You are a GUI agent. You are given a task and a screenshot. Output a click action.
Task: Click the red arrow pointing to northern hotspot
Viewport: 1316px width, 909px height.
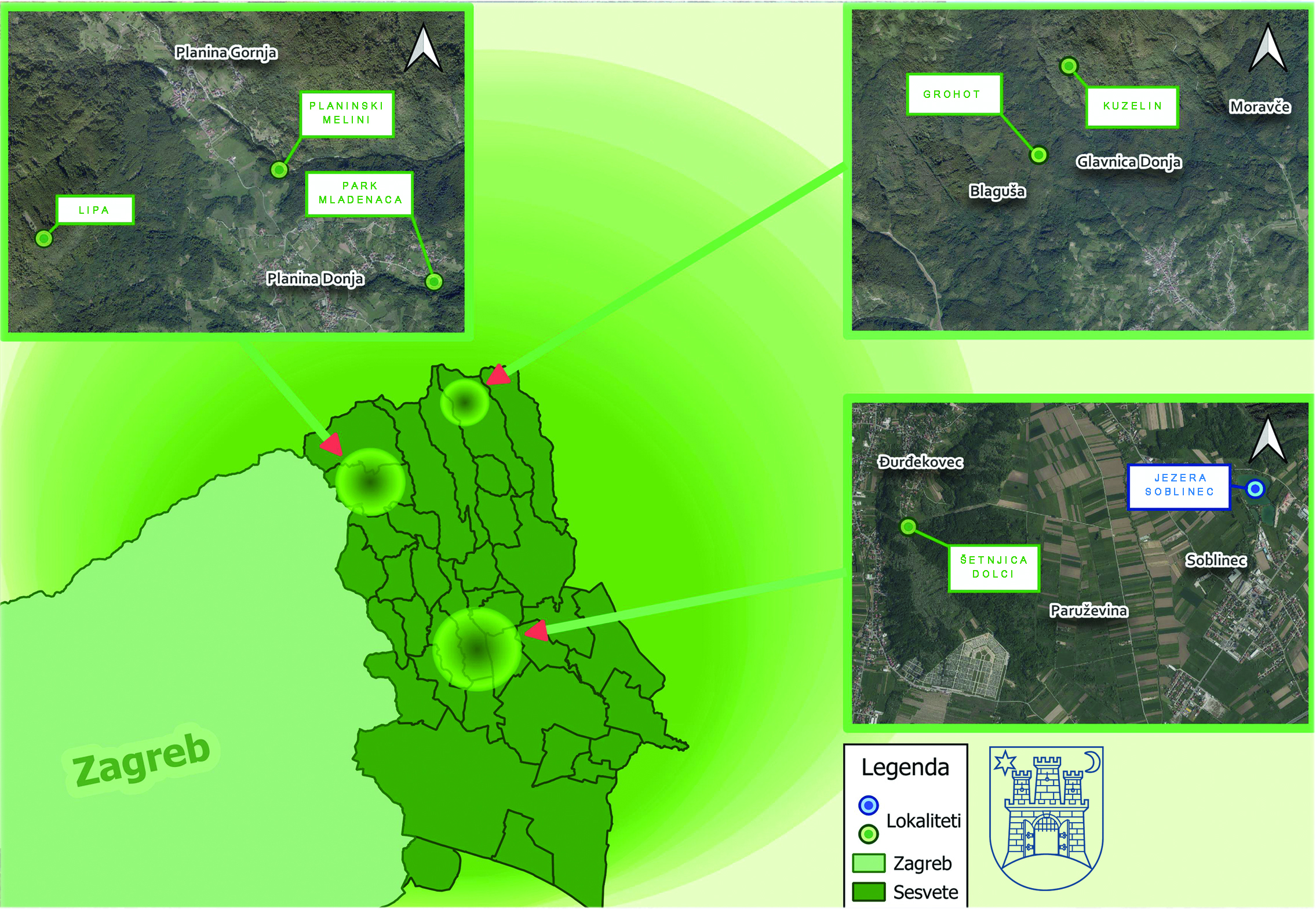[499, 375]
